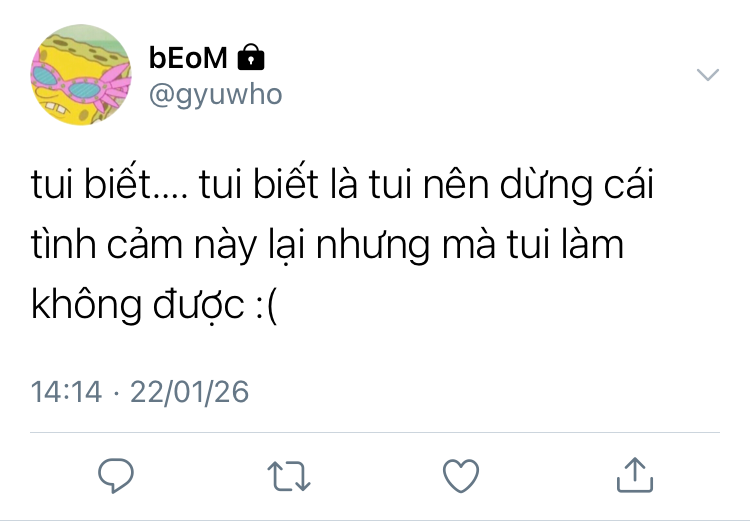Screen dimensions: 750x521
Task: Click the tweet line starting 'tình cảm này'
Action: (x=327, y=245)
